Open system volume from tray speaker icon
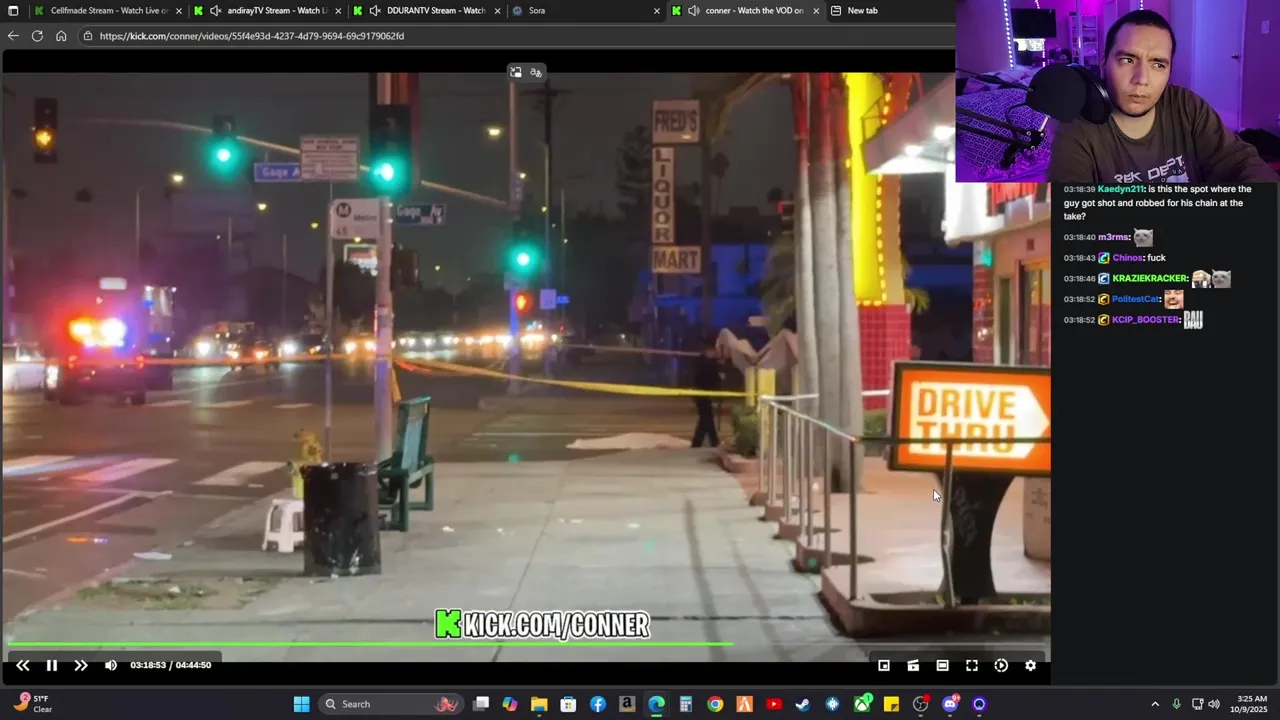The image size is (1280, 720). (1214, 704)
